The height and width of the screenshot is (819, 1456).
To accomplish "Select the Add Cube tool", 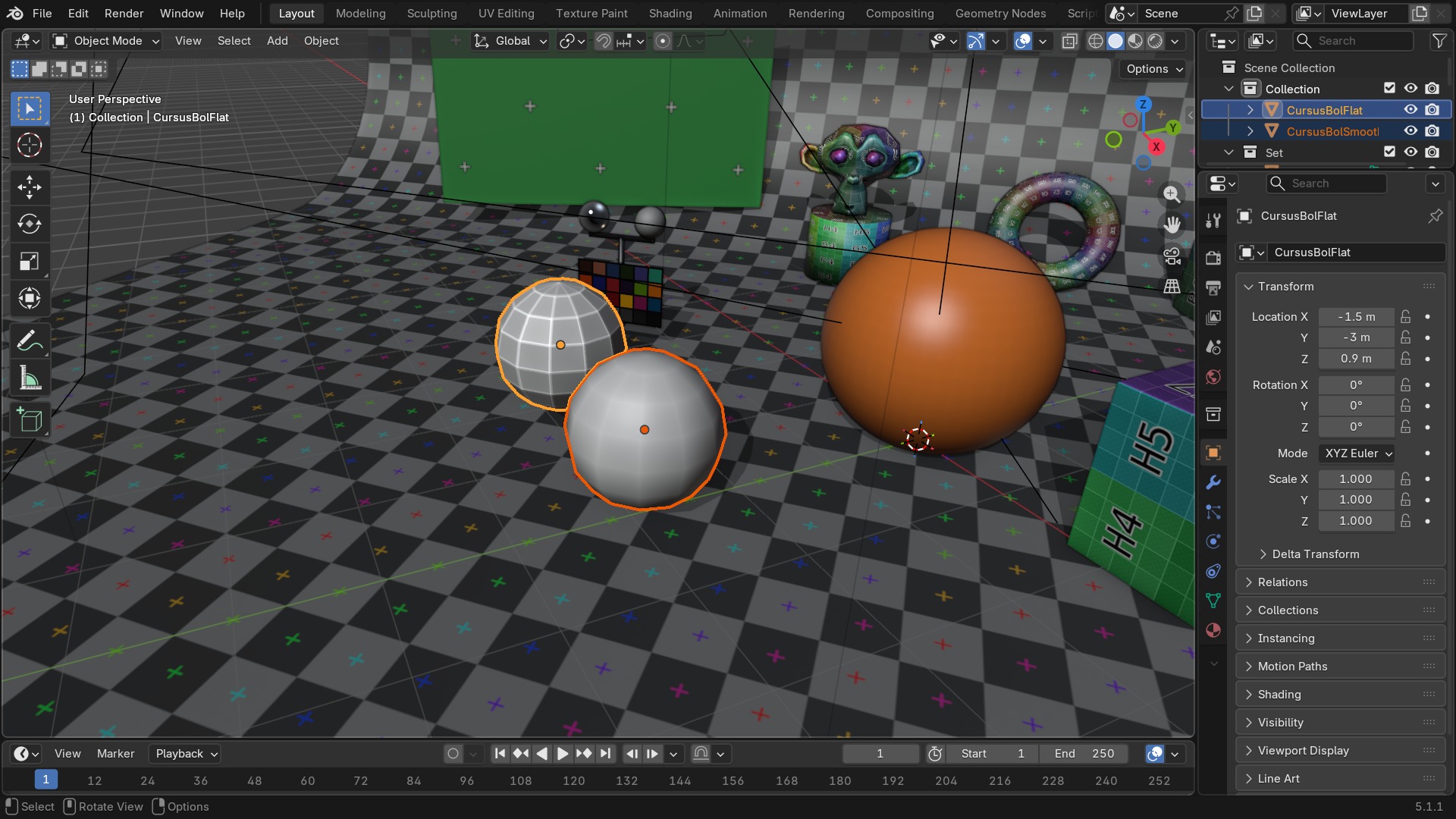I will pyautogui.click(x=30, y=420).
